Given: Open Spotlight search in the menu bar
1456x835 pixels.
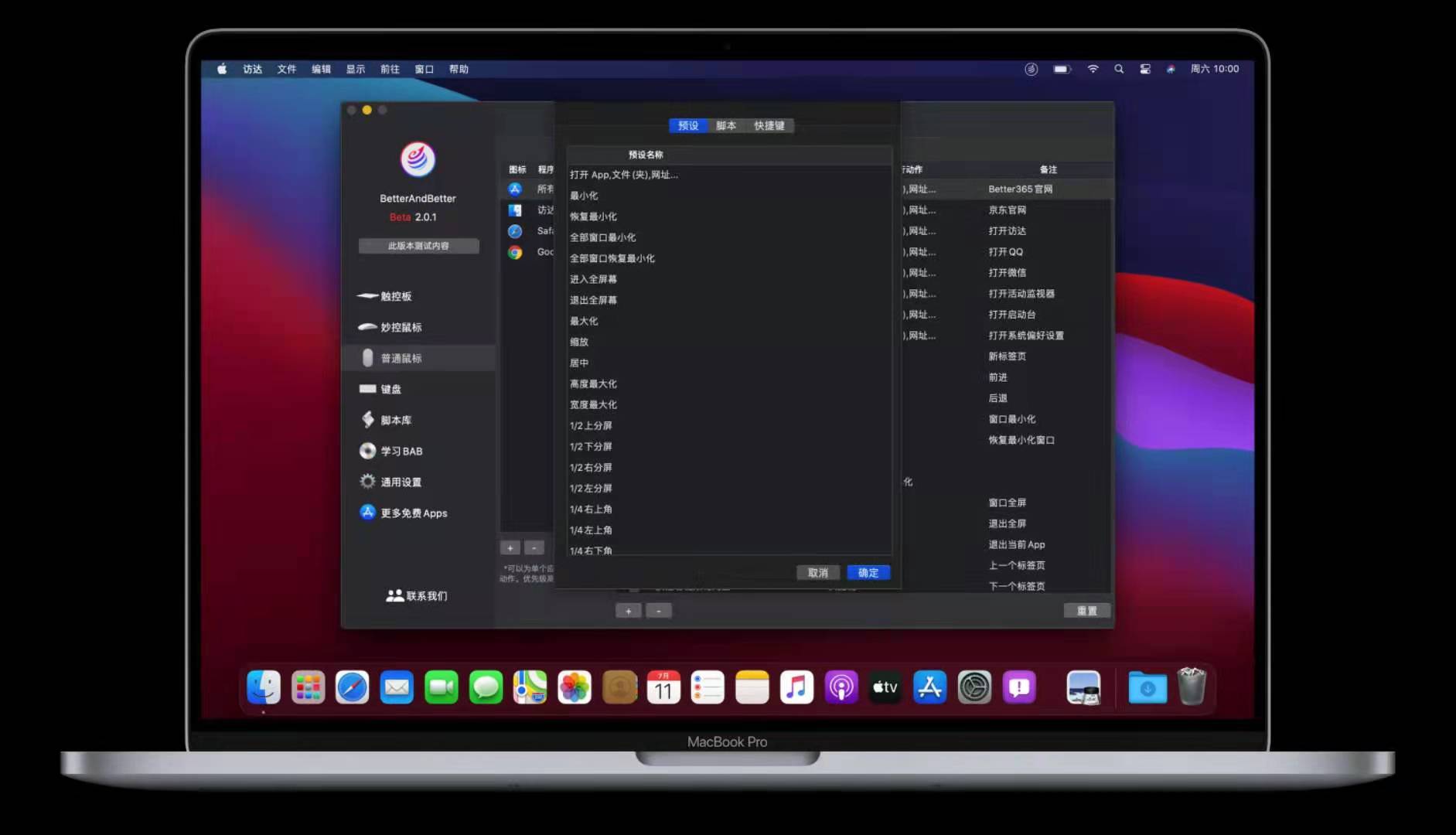Looking at the screenshot, I should (x=1119, y=69).
